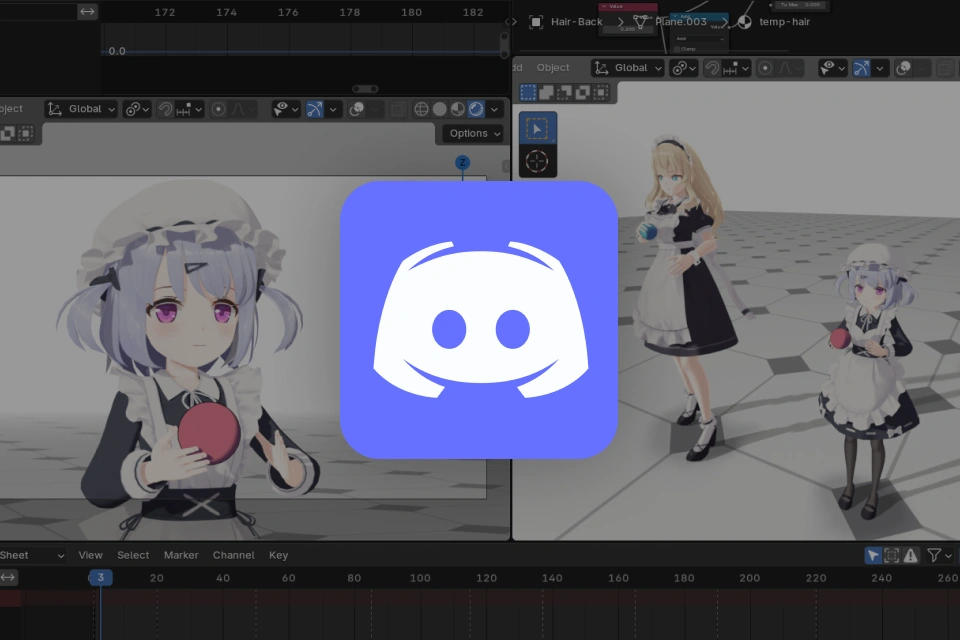This screenshot has width=960, height=640.
Task: Click the graph editor horizontal scrollbar handle
Action: tap(365, 89)
